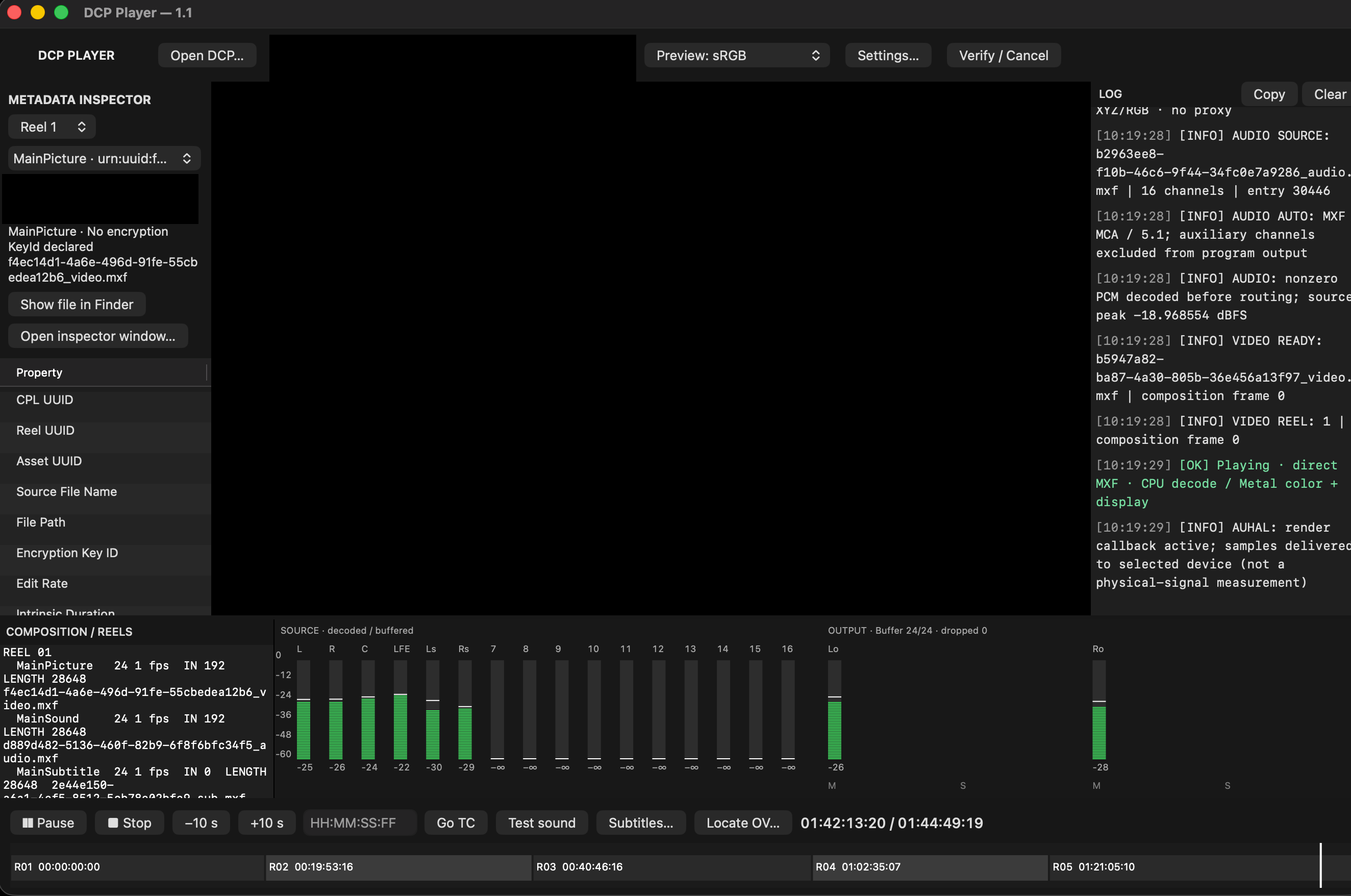Click the Open DCP... button

point(207,56)
